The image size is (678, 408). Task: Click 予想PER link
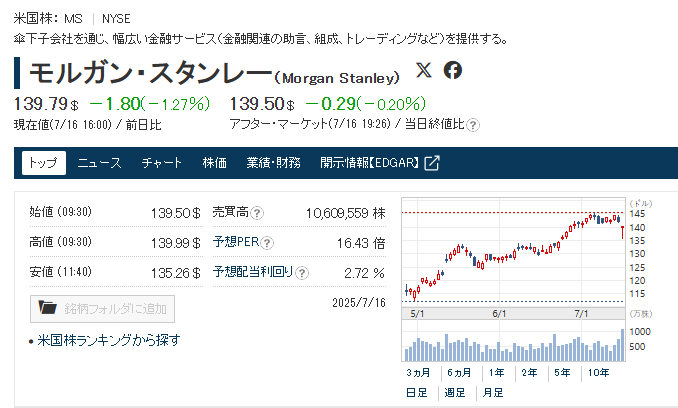[236, 242]
